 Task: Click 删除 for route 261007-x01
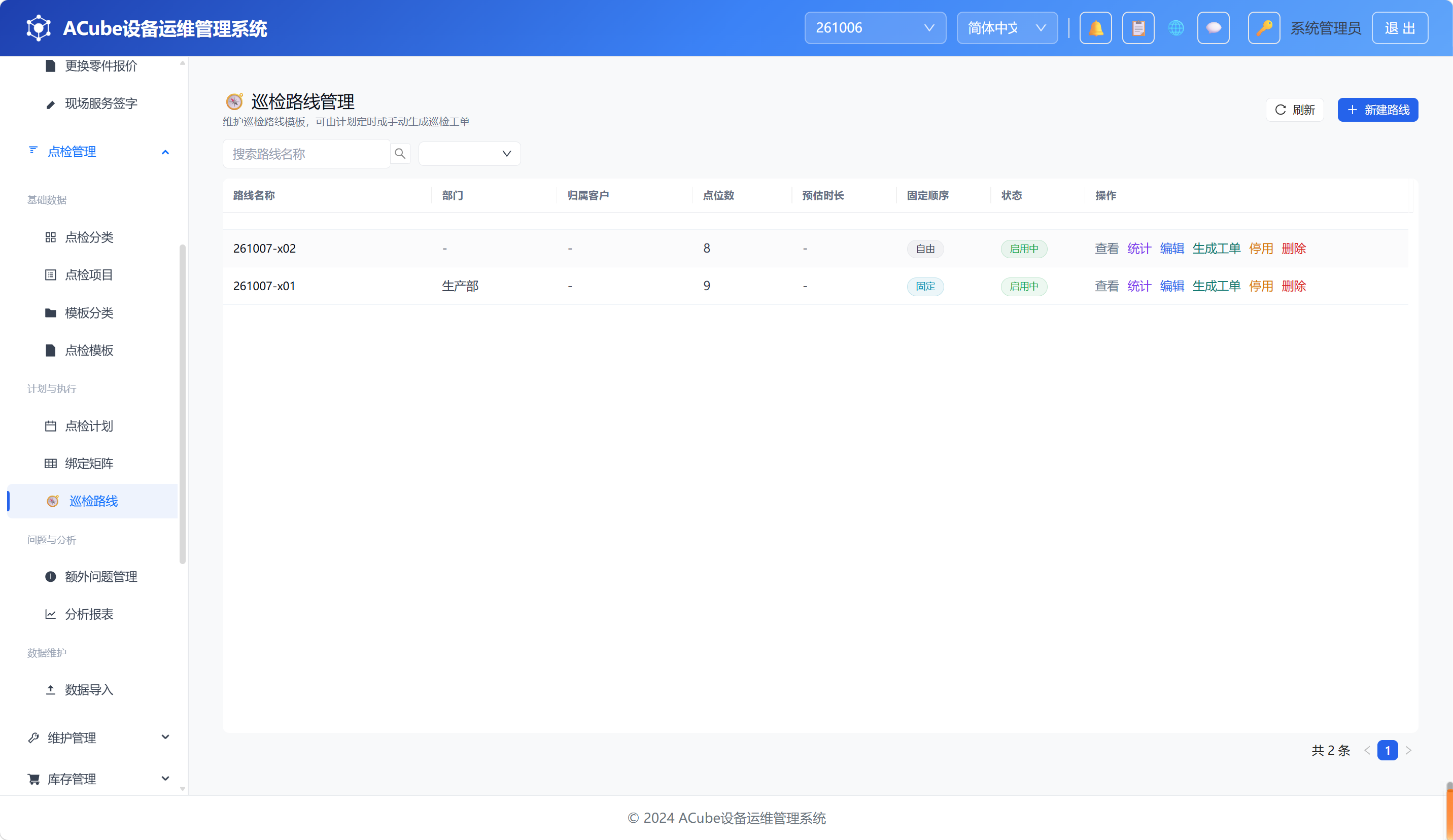point(1293,286)
